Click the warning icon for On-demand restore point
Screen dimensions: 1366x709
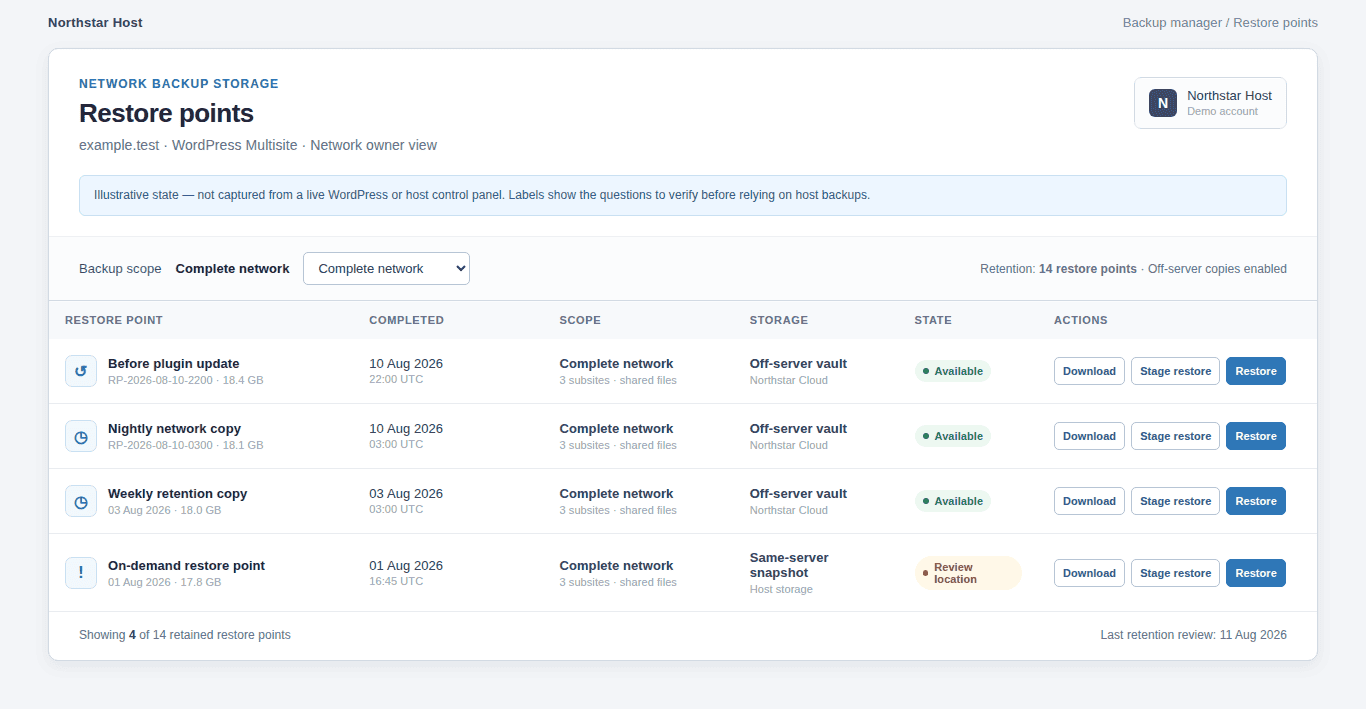[81, 573]
